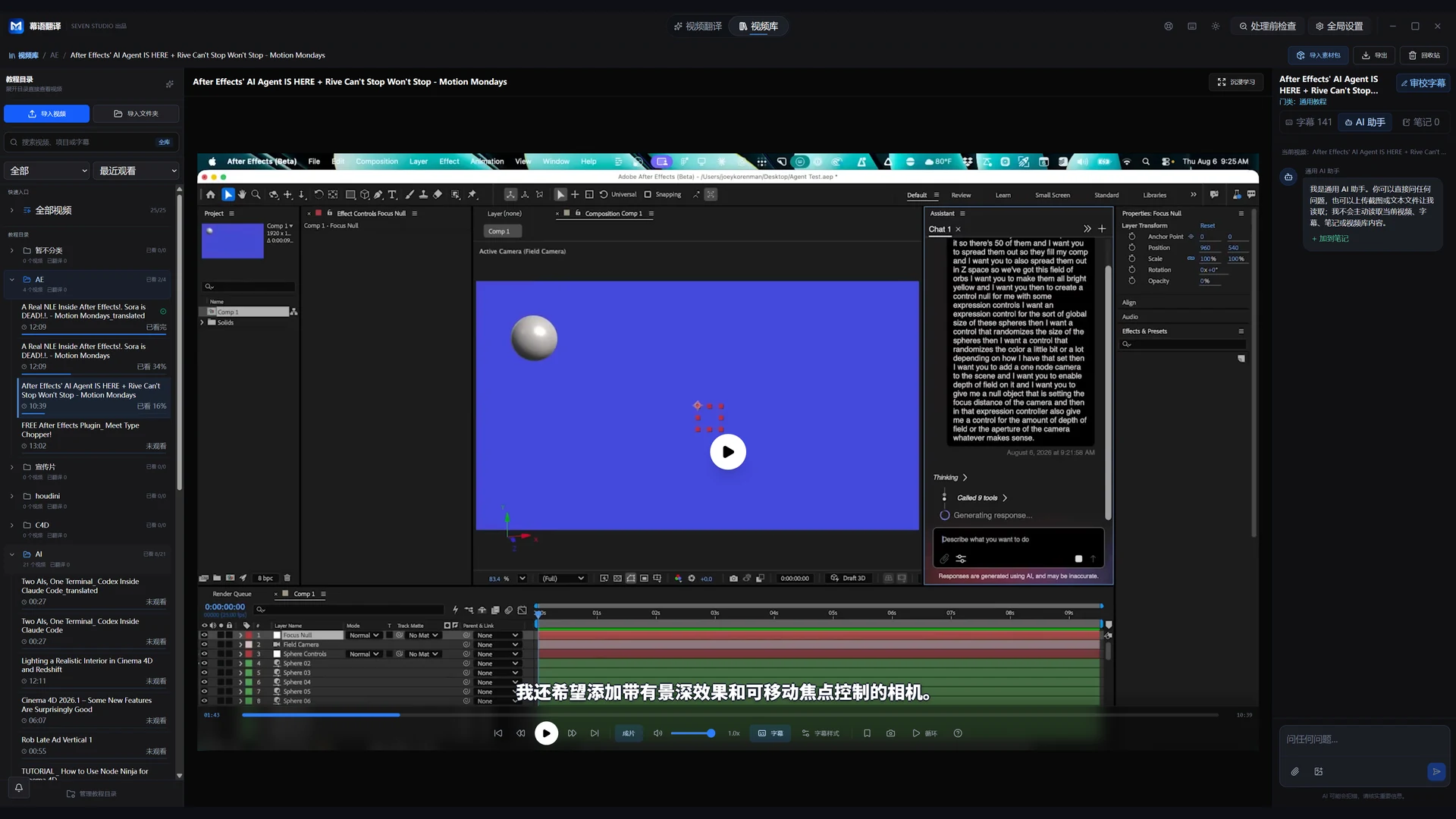Play the video with the round play button in the control bar
Screen dimensions: 1456x819
tap(546, 733)
